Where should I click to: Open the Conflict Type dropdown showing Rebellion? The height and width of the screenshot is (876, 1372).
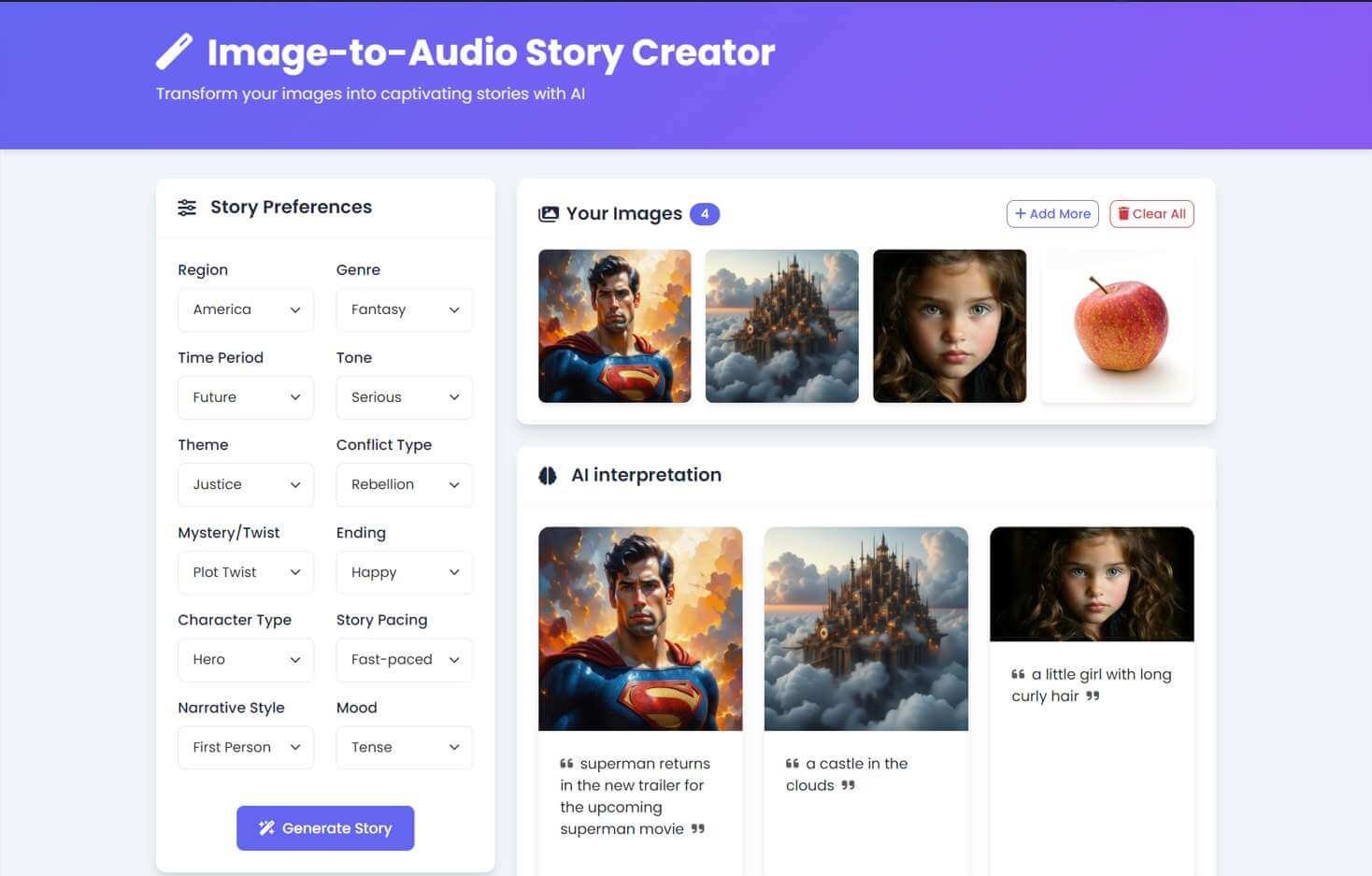pyautogui.click(x=405, y=484)
